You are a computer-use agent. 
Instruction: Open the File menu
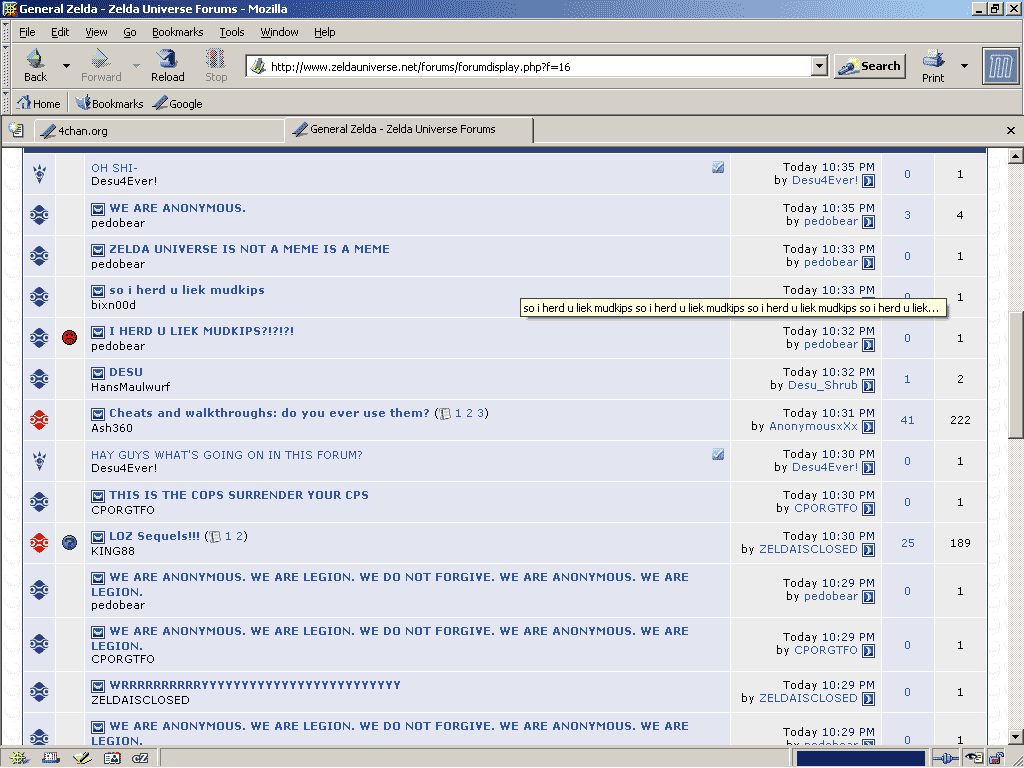tap(27, 32)
